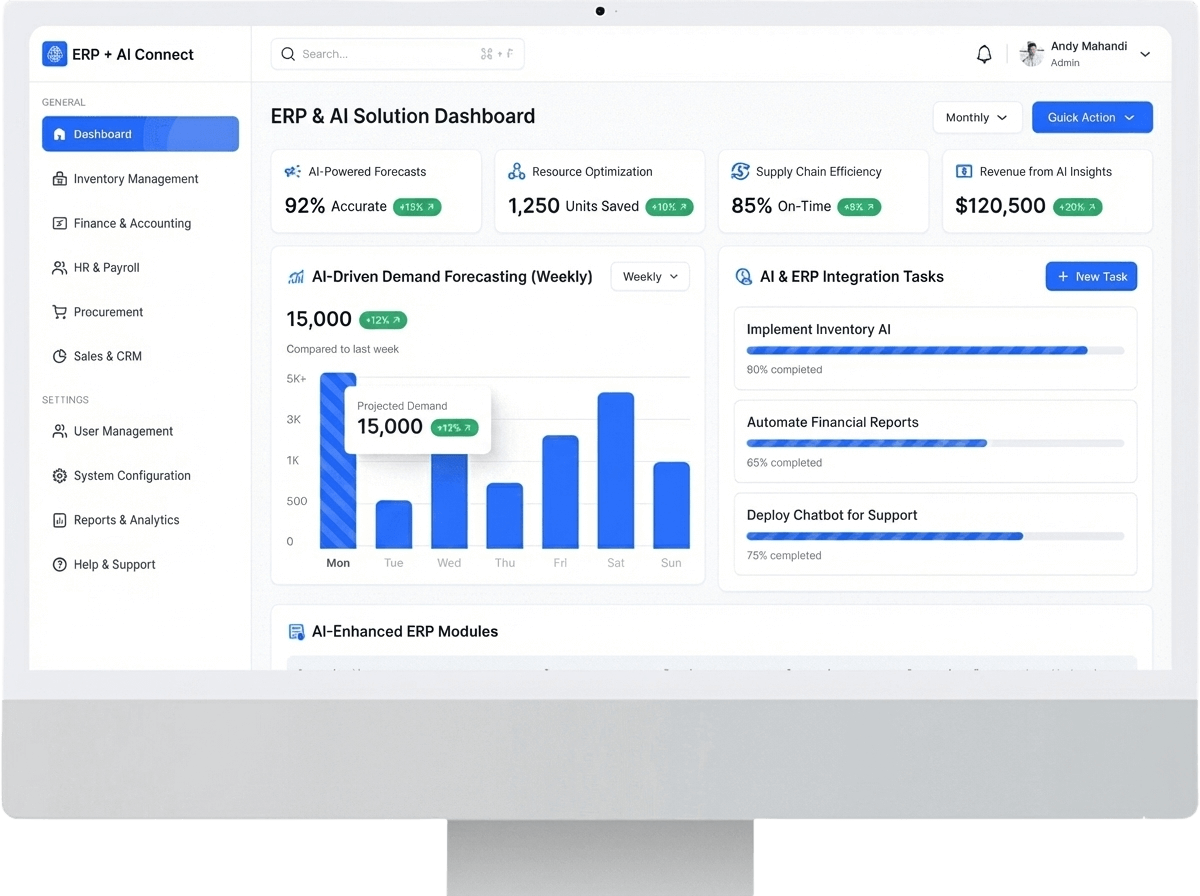Open the Quick Action dropdown button

pos(1091,118)
